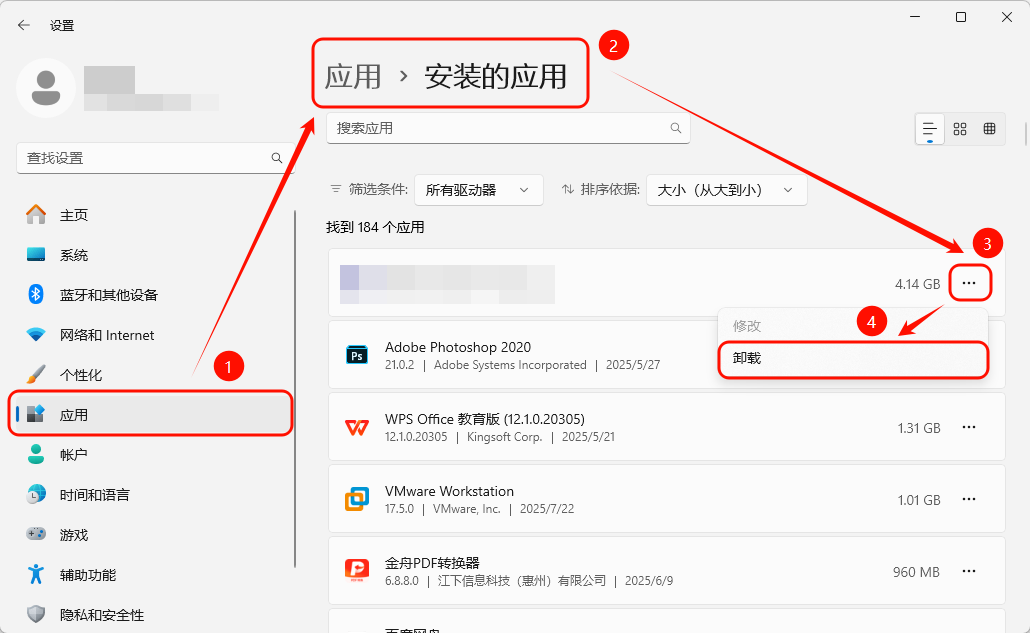
Task: Click the accessibility icon for 辅助功能
Action: pos(36,574)
